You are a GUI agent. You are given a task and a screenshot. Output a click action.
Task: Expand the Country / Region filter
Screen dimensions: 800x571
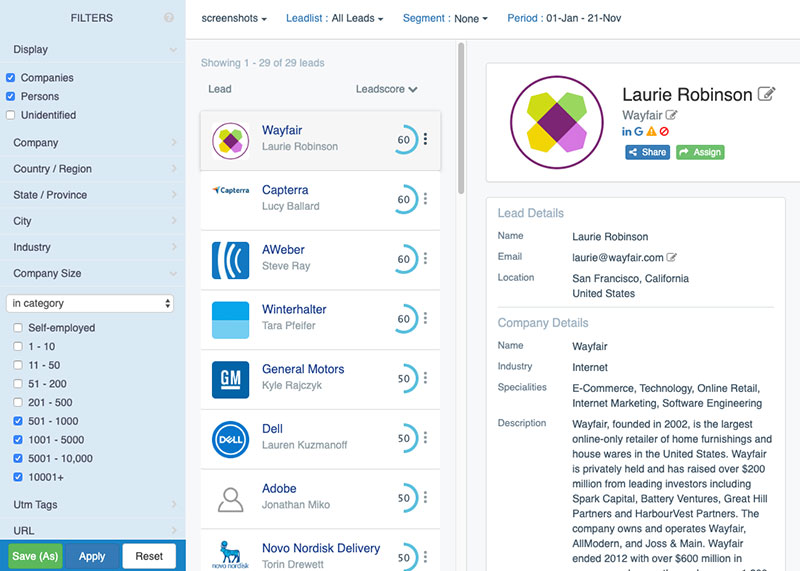[x=92, y=169]
